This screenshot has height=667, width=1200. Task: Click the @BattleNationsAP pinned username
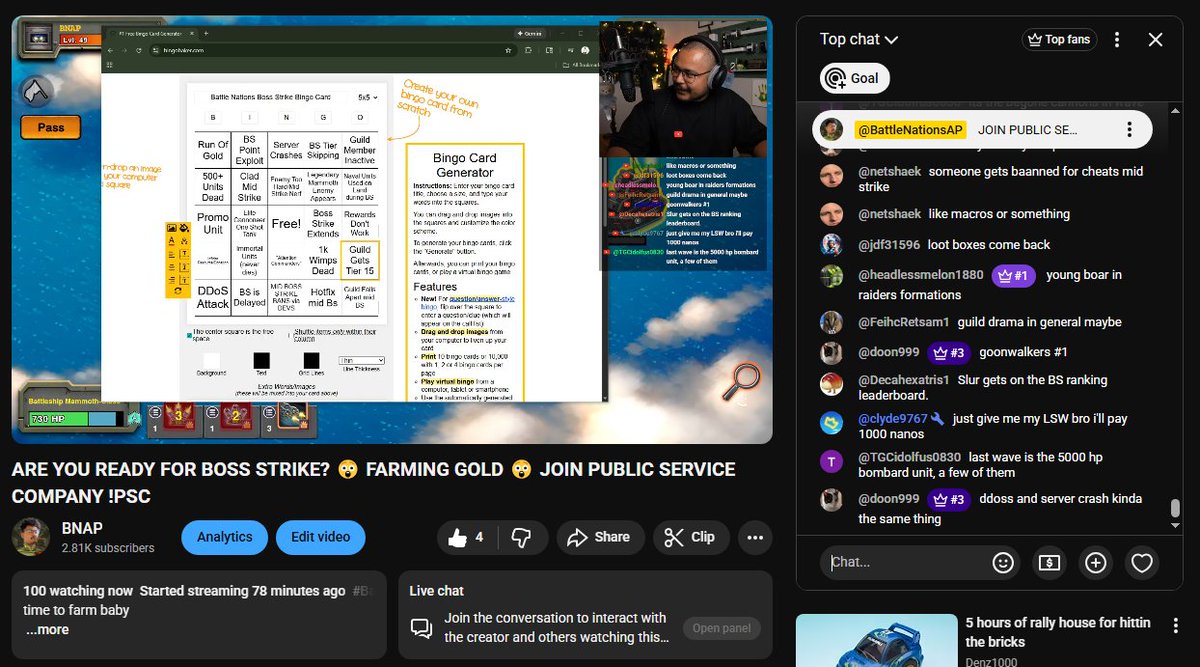click(909, 130)
